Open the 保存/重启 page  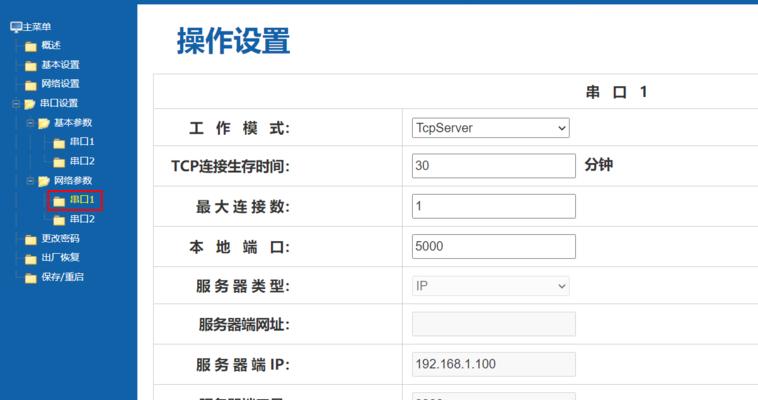pos(62,277)
